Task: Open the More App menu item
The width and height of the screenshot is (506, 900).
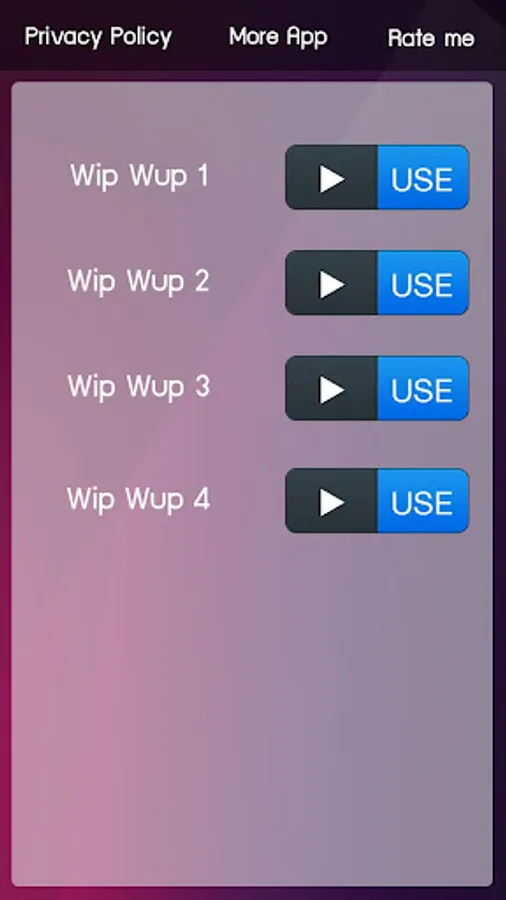Action: tap(278, 37)
